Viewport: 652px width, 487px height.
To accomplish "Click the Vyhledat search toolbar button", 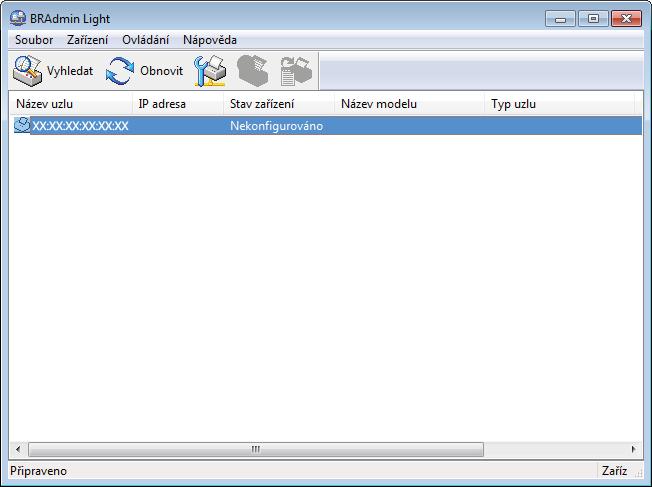I will (53, 71).
